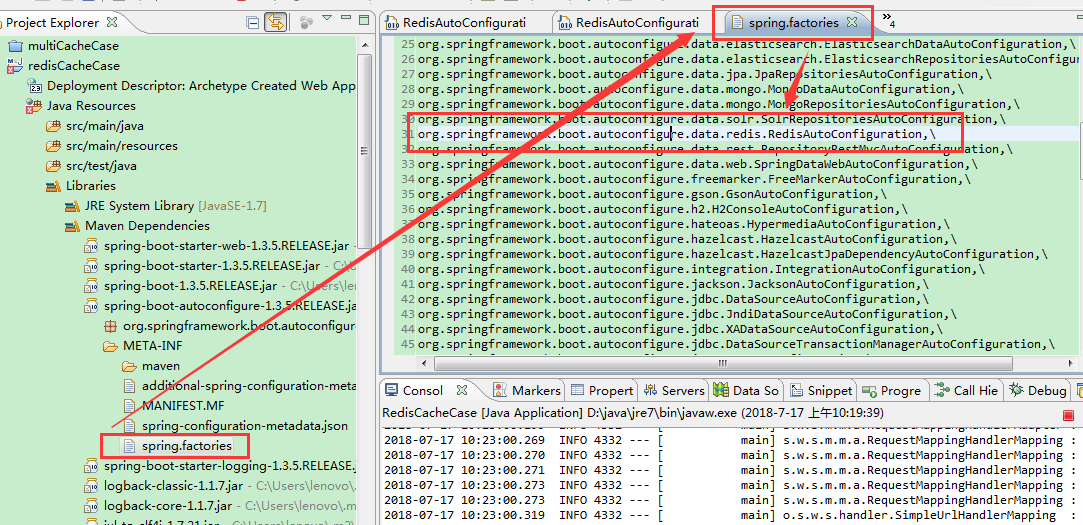Click console log line SimpleUrlHandlerMapping
The width and height of the screenshot is (1083, 525).
[x=729, y=515]
